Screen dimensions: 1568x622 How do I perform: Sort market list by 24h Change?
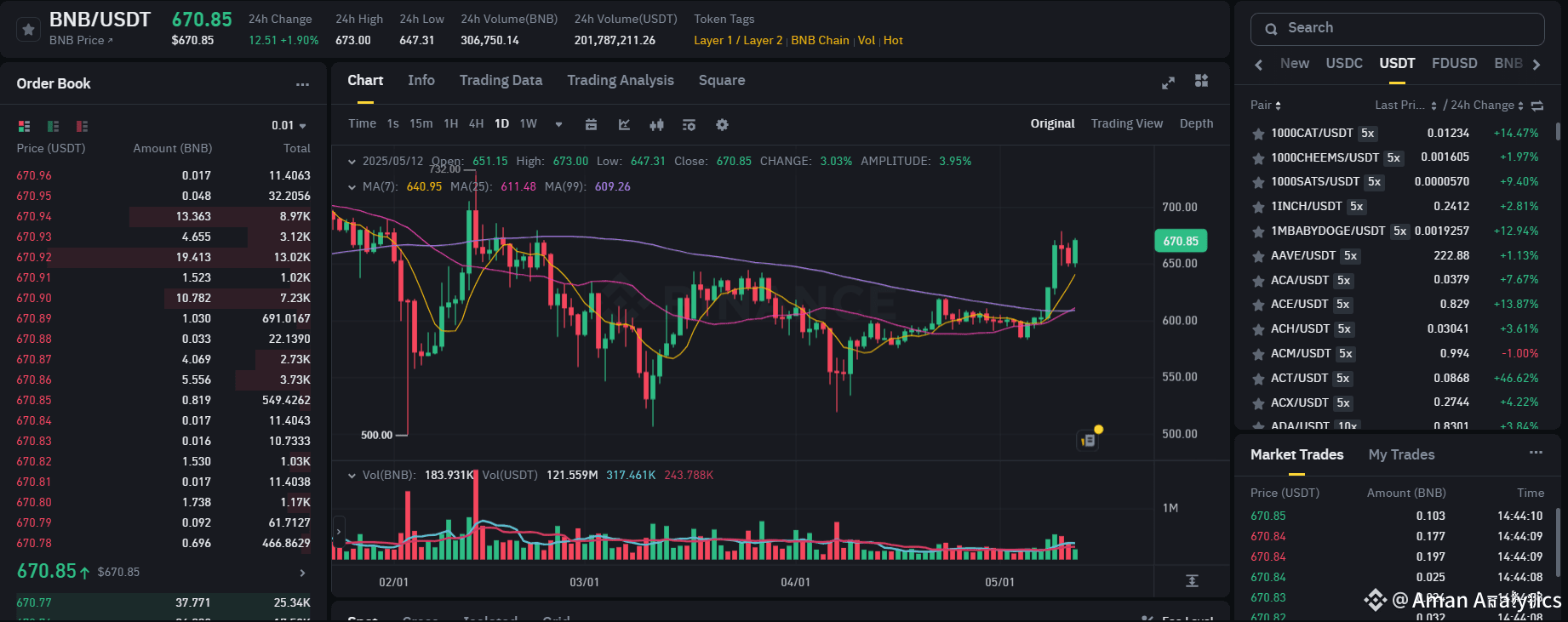click(x=1487, y=105)
